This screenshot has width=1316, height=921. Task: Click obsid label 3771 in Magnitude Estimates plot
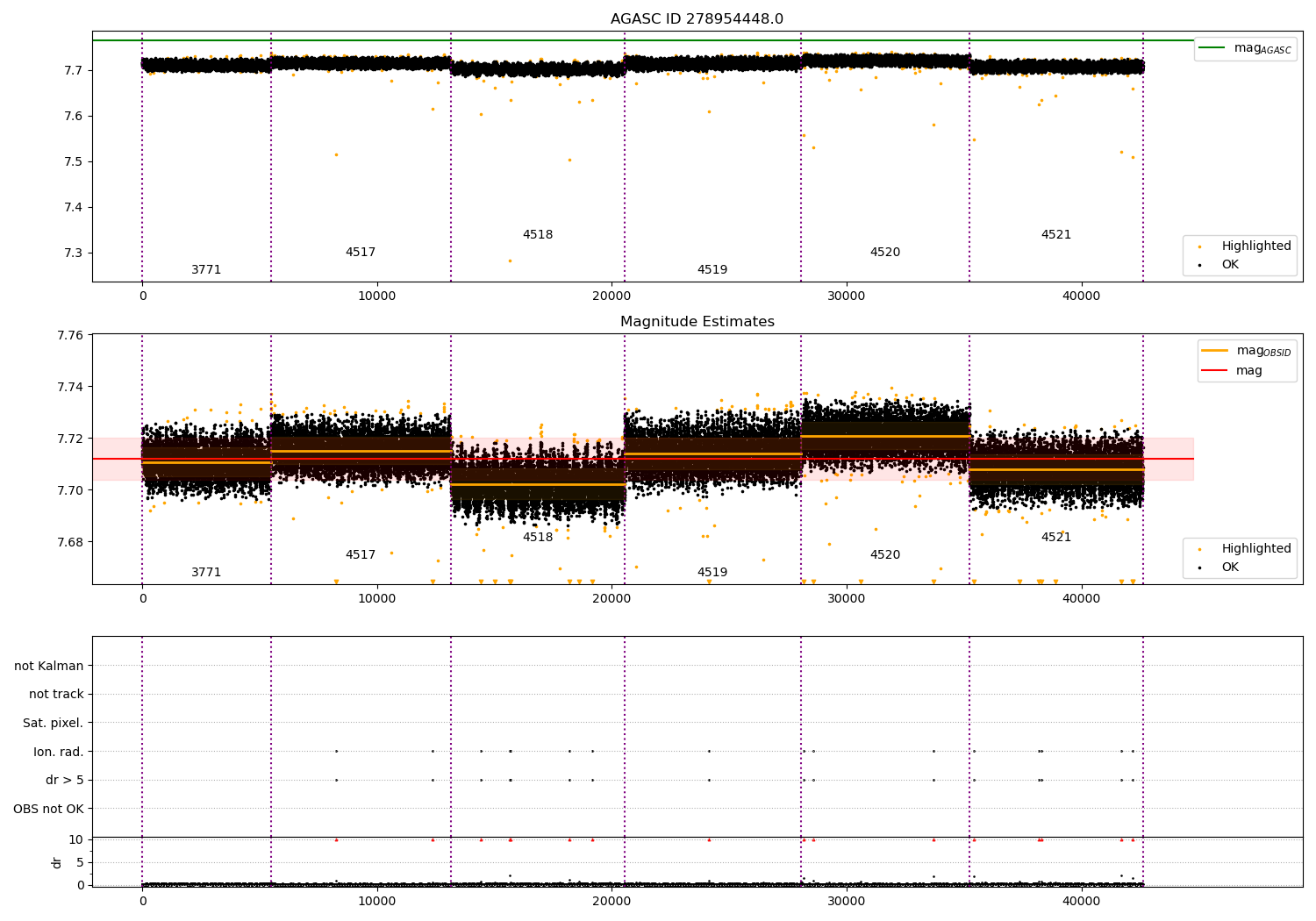coord(206,572)
